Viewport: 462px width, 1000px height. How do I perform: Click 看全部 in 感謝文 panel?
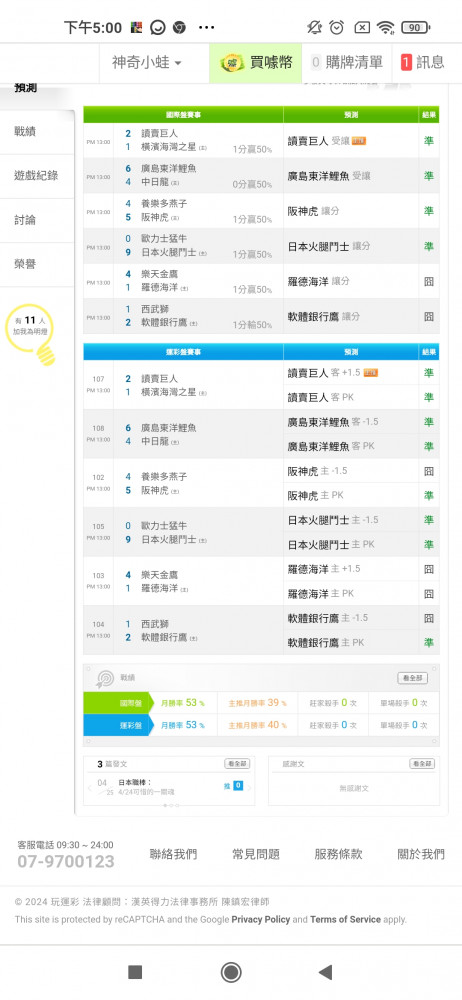(422, 763)
